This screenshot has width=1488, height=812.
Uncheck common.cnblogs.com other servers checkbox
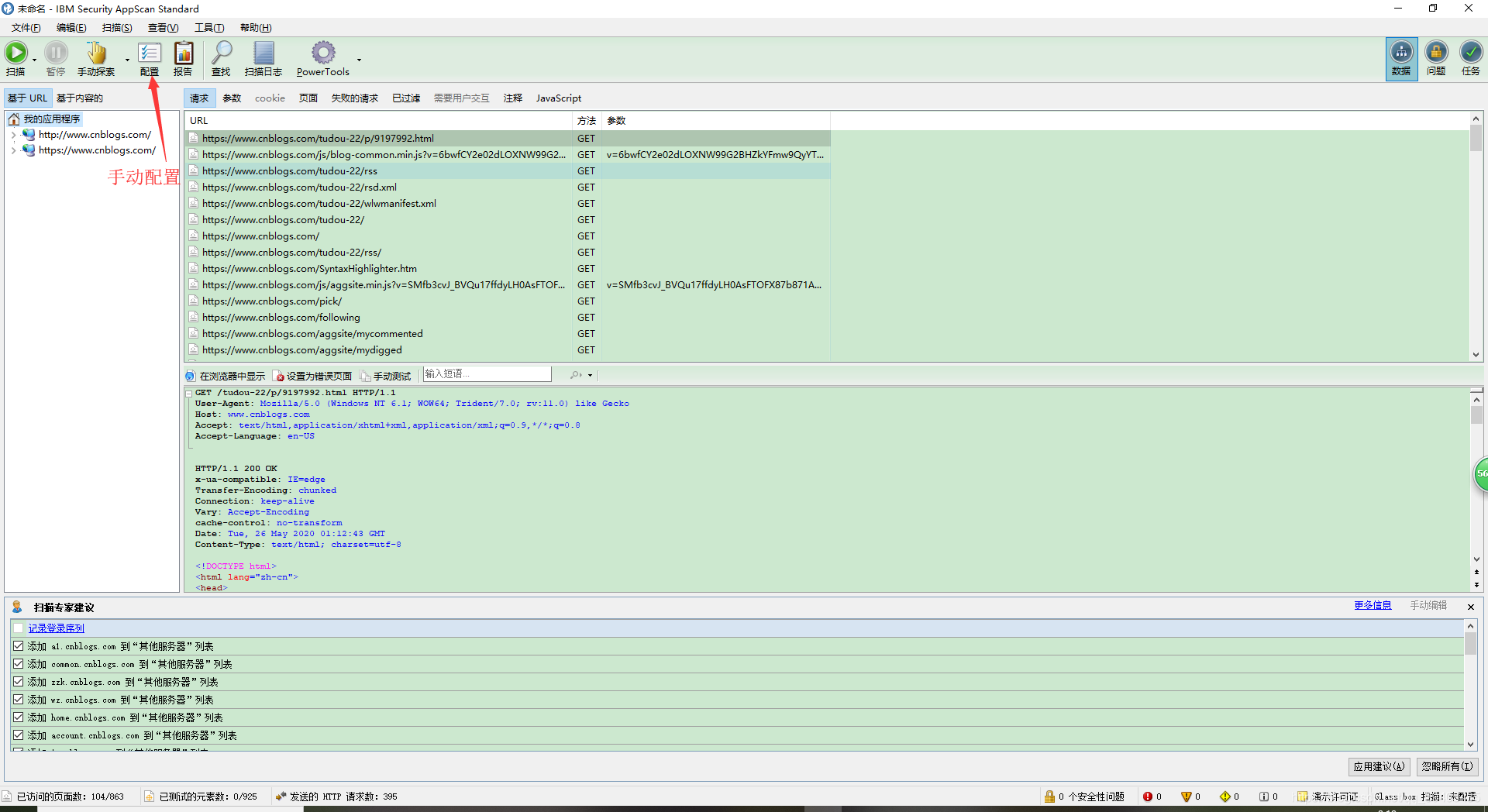point(19,663)
